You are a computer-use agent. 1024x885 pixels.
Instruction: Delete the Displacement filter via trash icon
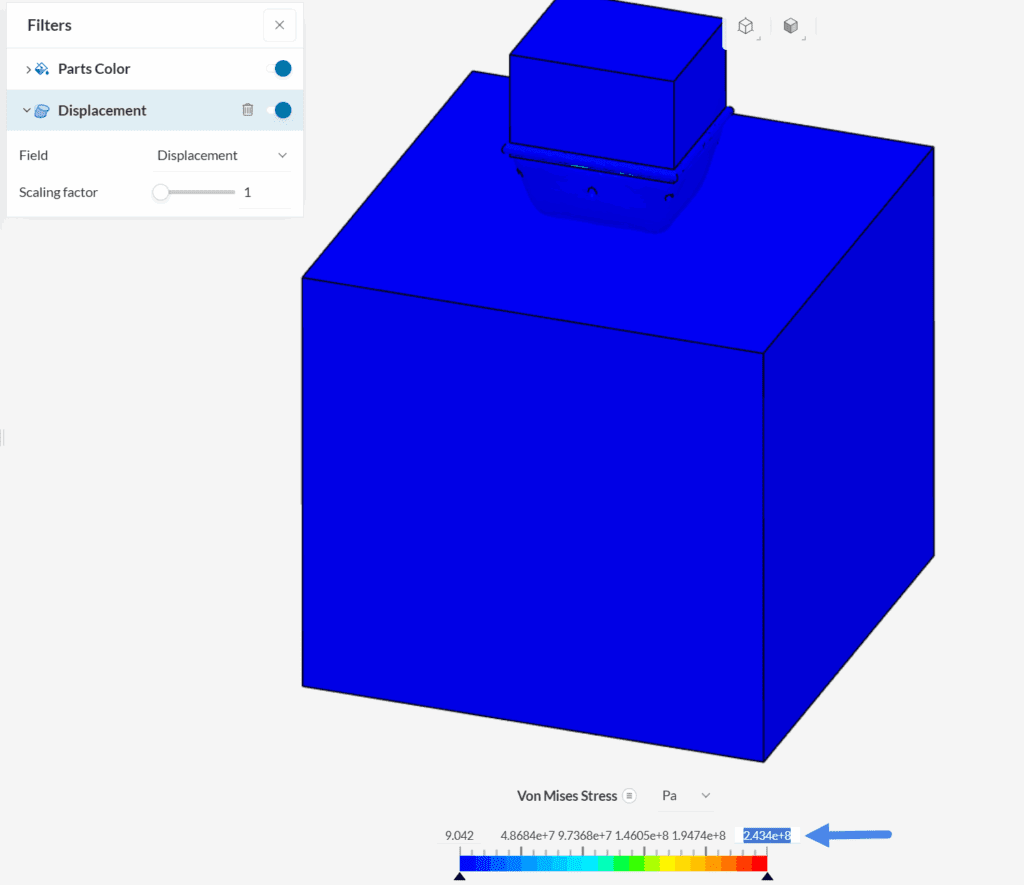click(x=247, y=110)
